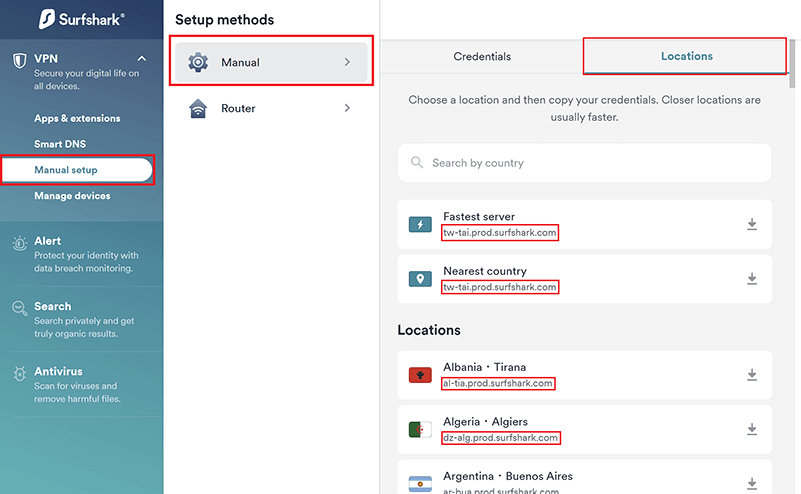Go to Manage devices

(72, 196)
